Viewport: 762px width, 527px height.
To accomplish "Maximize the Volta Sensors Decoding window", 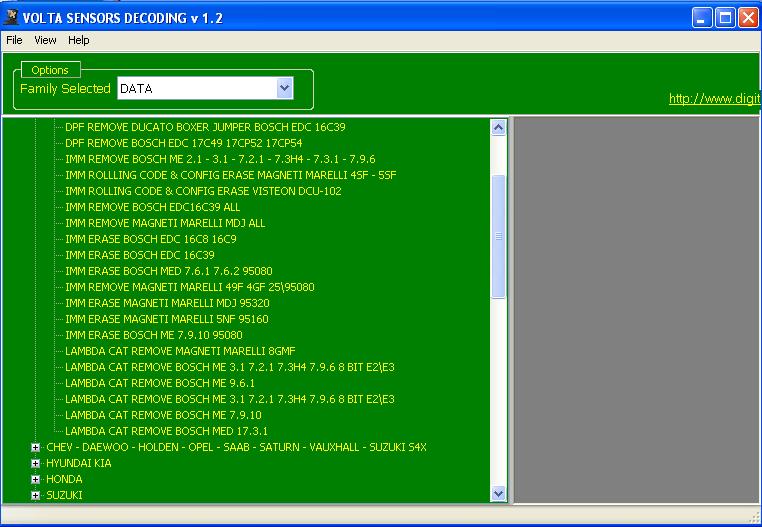I will pyautogui.click(x=725, y=18).
